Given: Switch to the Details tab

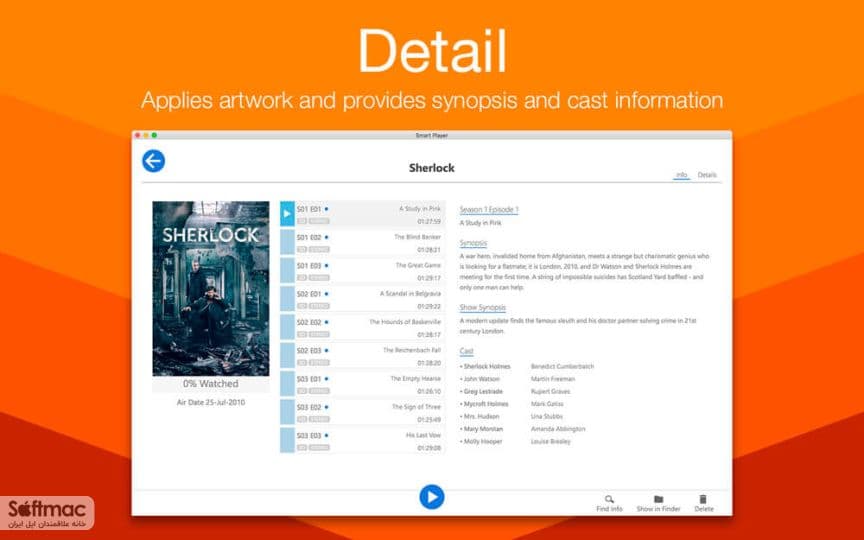Looking at the screenshot, I should (x=707, y=175).
